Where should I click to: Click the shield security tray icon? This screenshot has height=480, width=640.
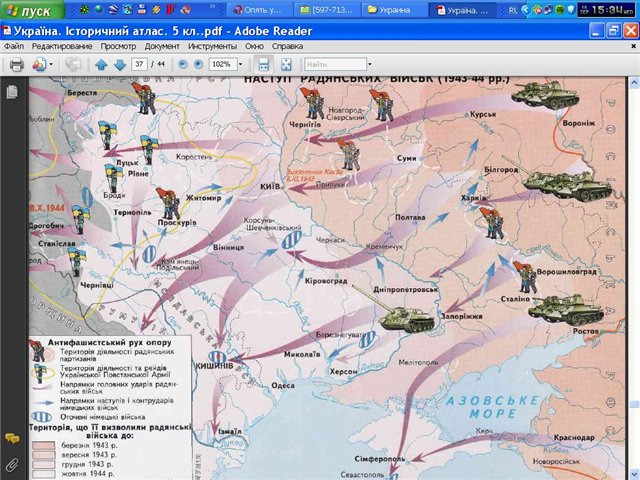[571, 10]
